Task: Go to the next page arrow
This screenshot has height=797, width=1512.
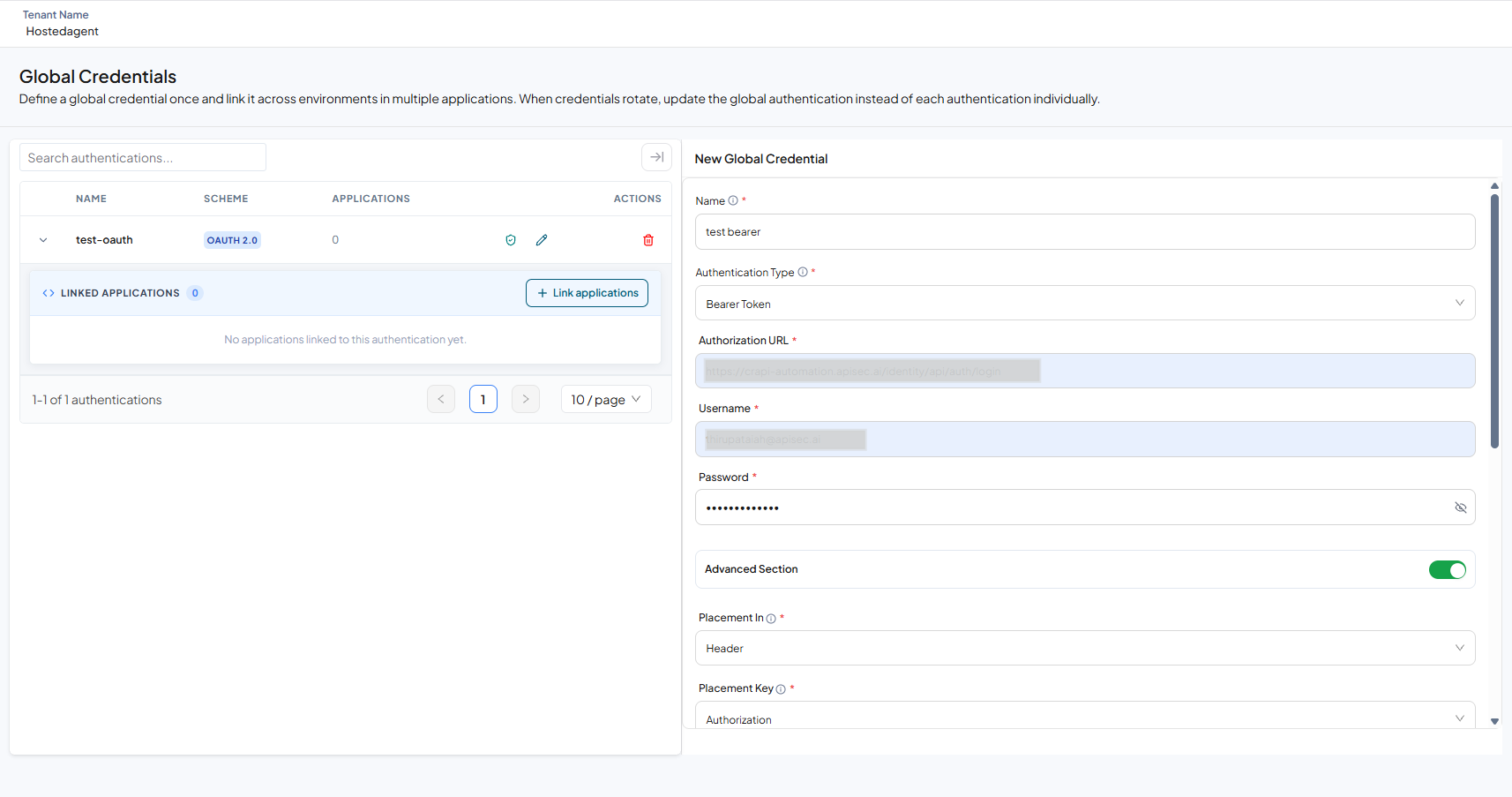Action: [x=526, y=399]
